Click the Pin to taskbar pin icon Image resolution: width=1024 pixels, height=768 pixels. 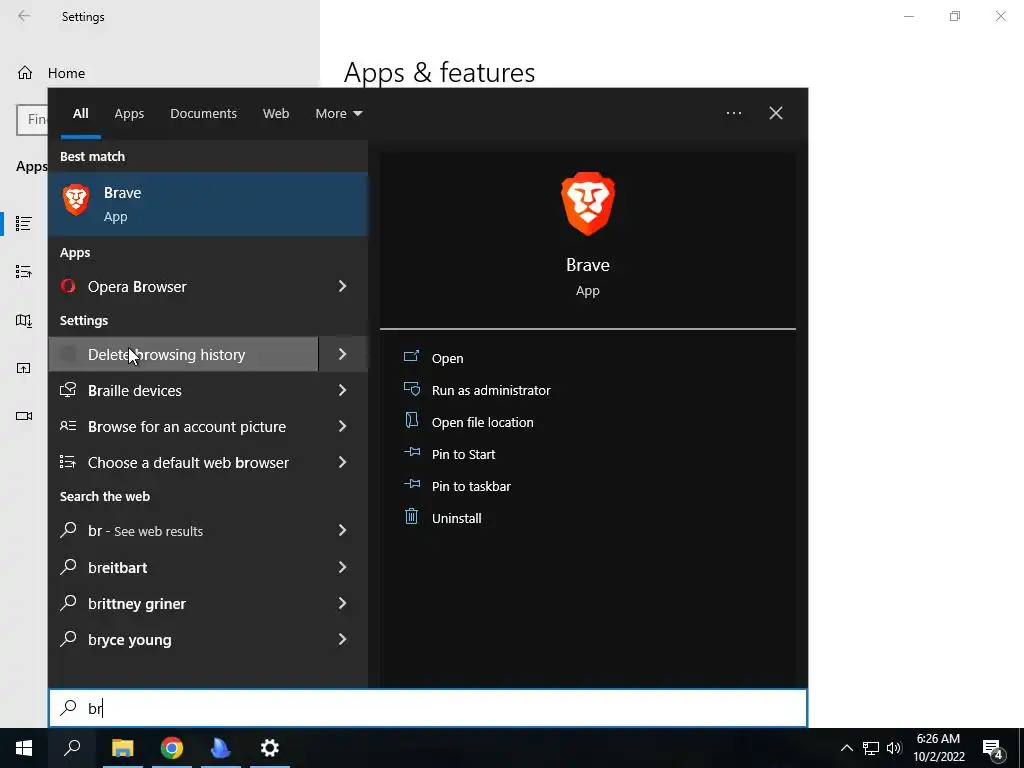click(412, 484)
